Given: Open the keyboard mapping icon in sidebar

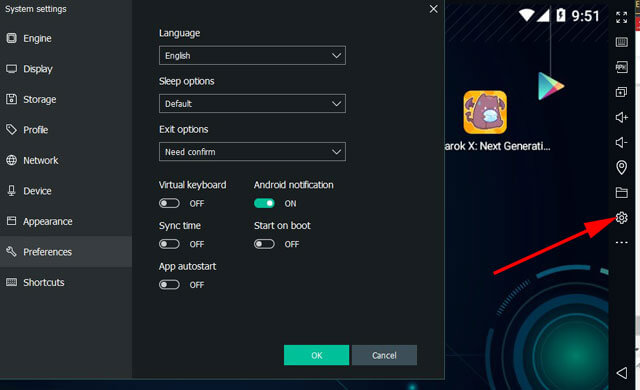Looking at the screenshot, I should coord(621,42).
